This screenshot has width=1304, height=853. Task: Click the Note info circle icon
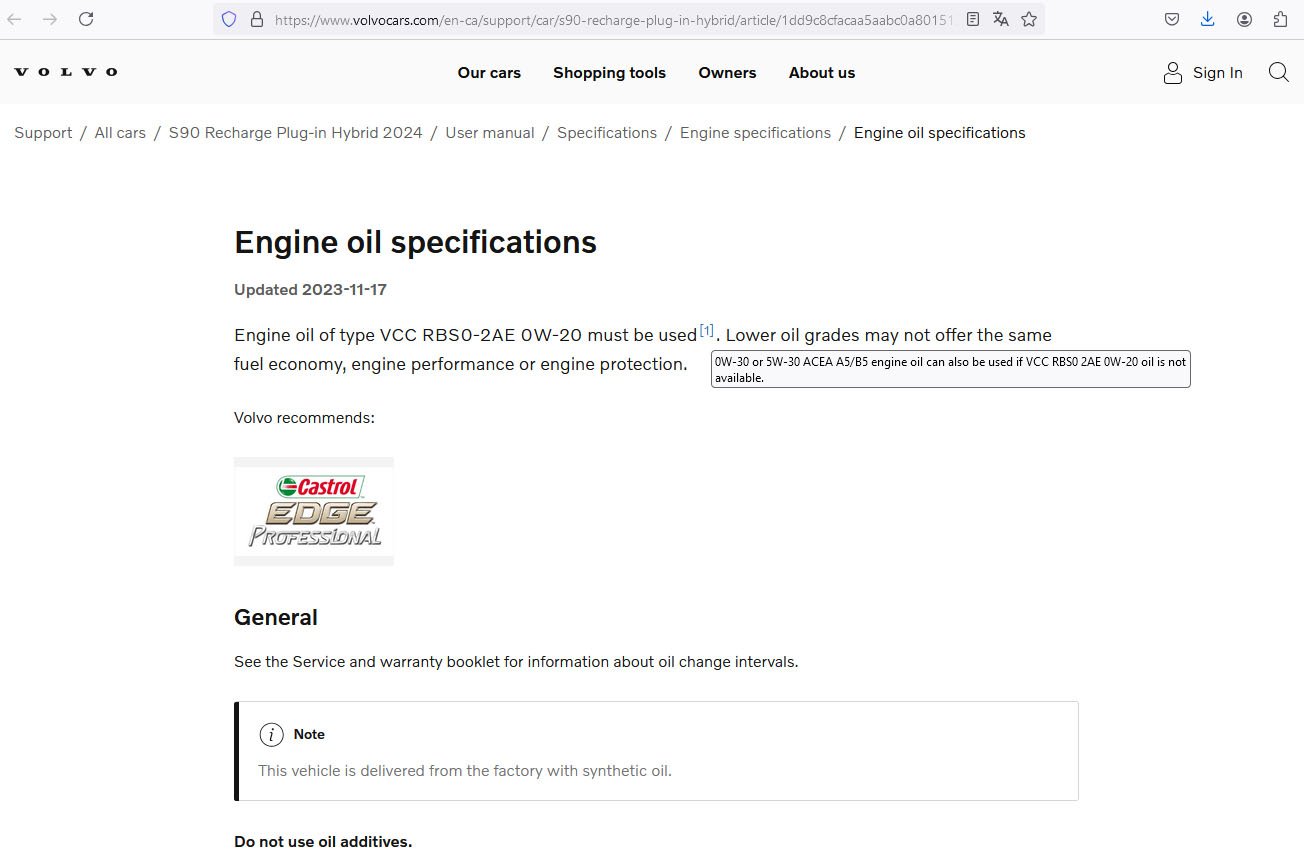pos(271,735)
